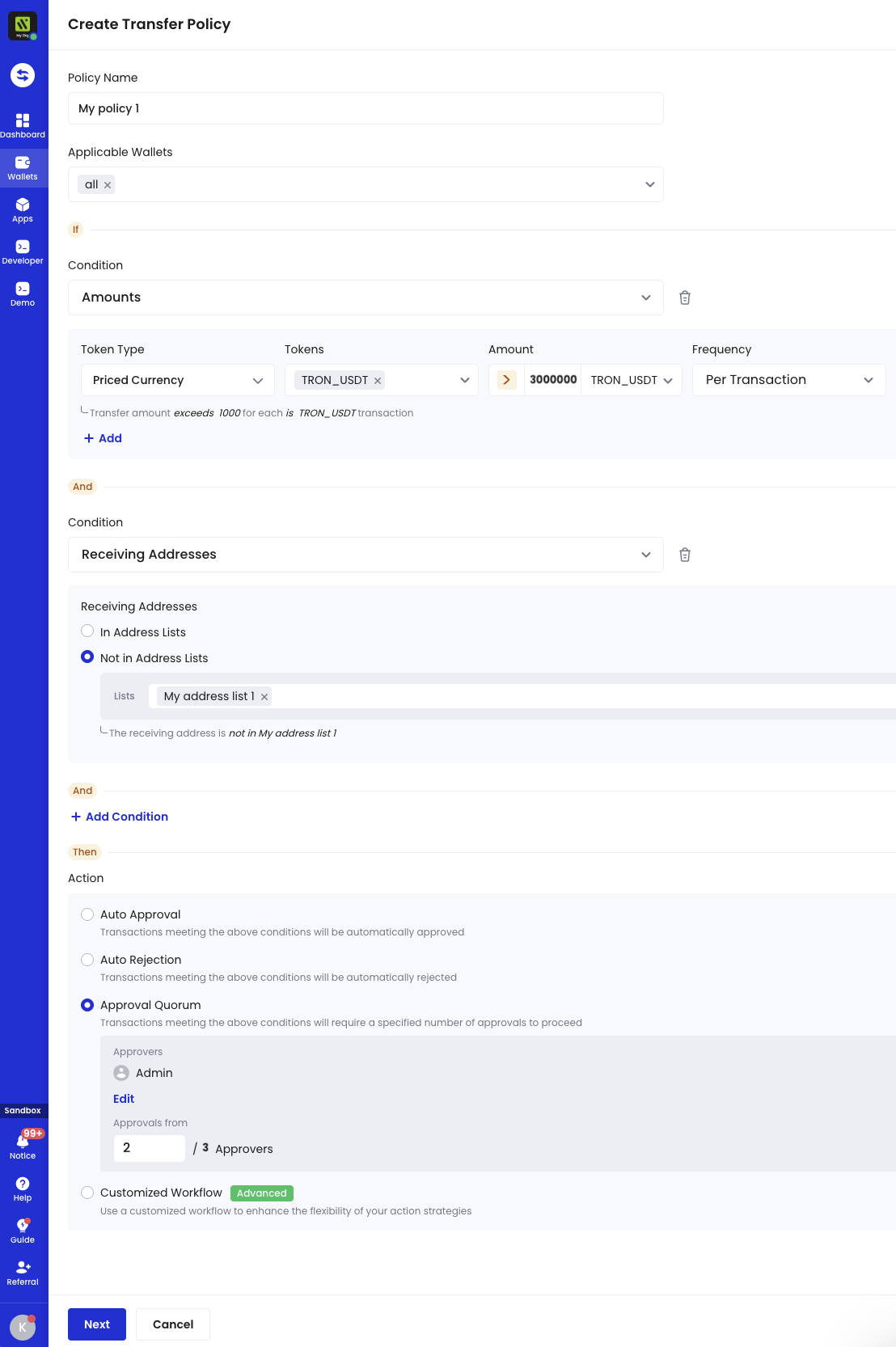Choose Auto Rejection action

[87, 960]
